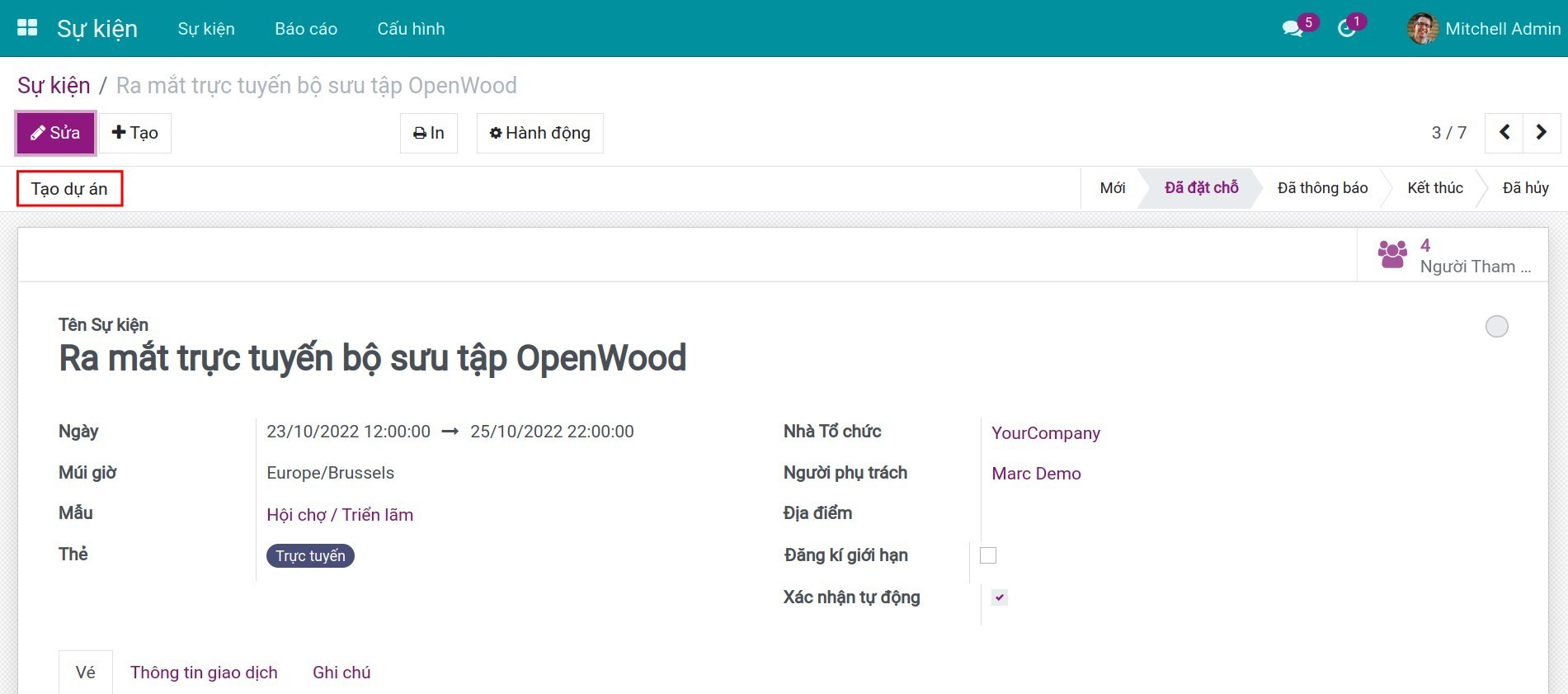Click the Sửa edit pencil button
This screenshot has width=1568, height=694.
[x=56, y=133]
